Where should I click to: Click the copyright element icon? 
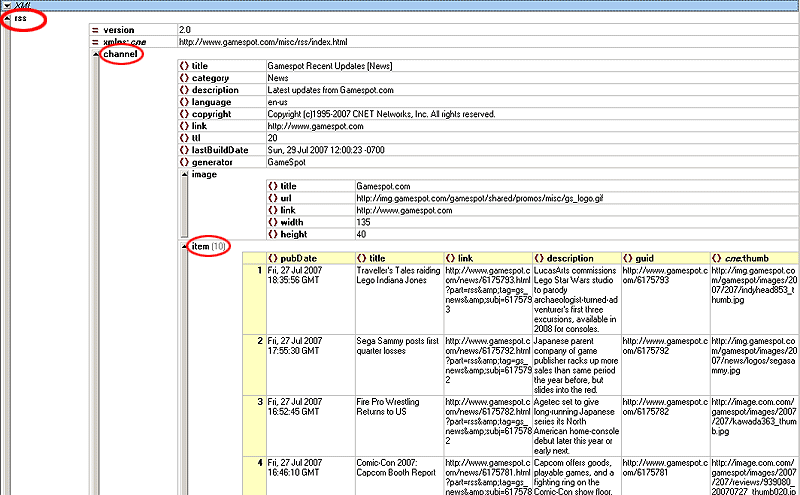[x=184, y=114]
